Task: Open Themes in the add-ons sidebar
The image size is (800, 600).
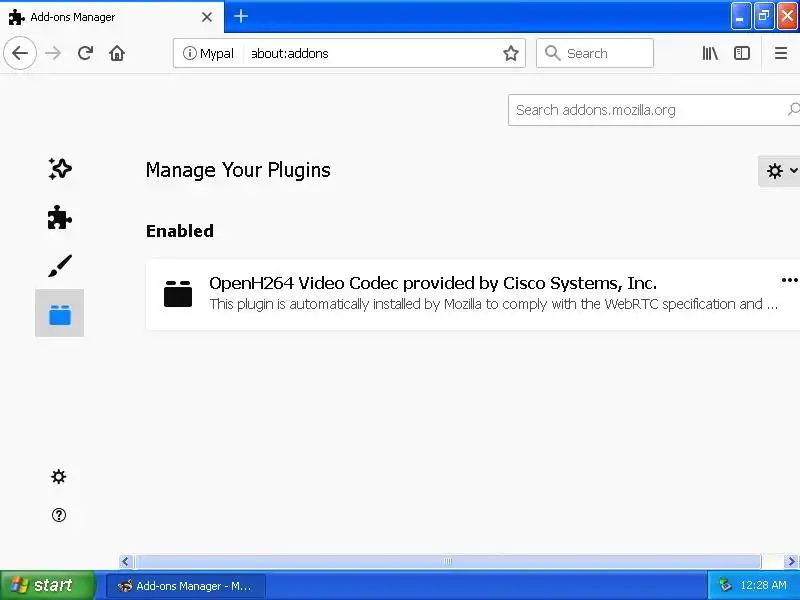Action: [60, 266]
